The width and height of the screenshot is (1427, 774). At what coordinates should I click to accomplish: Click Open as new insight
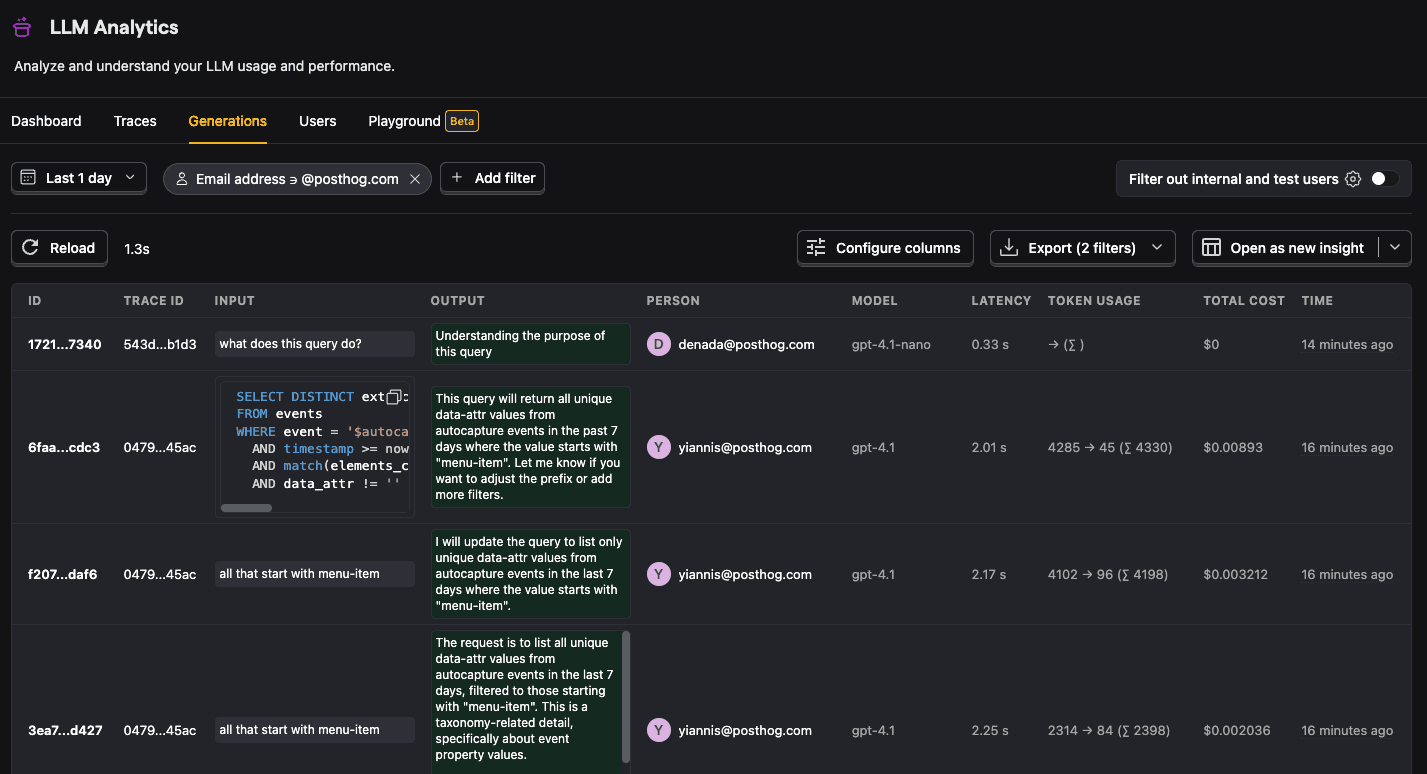point(1285,248)
